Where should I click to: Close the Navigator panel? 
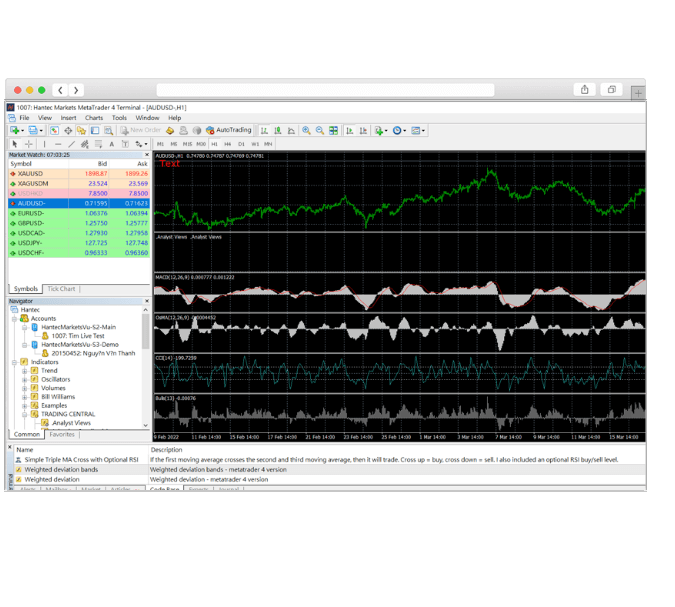click(x=147, y=301)
